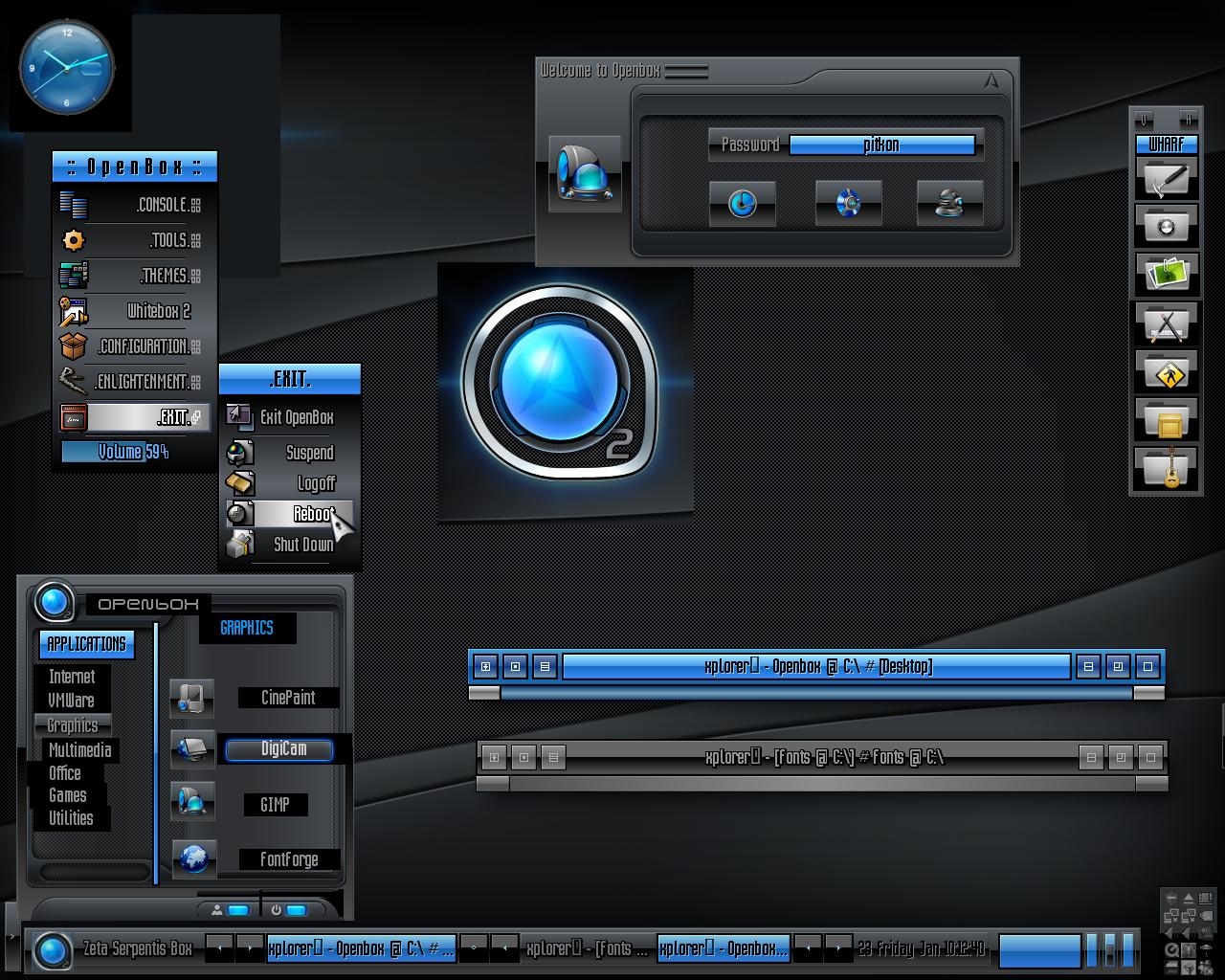Launch DigiCam from Graphics list
The height and width of the screenshot is (980, 1225).
[280, 749]
